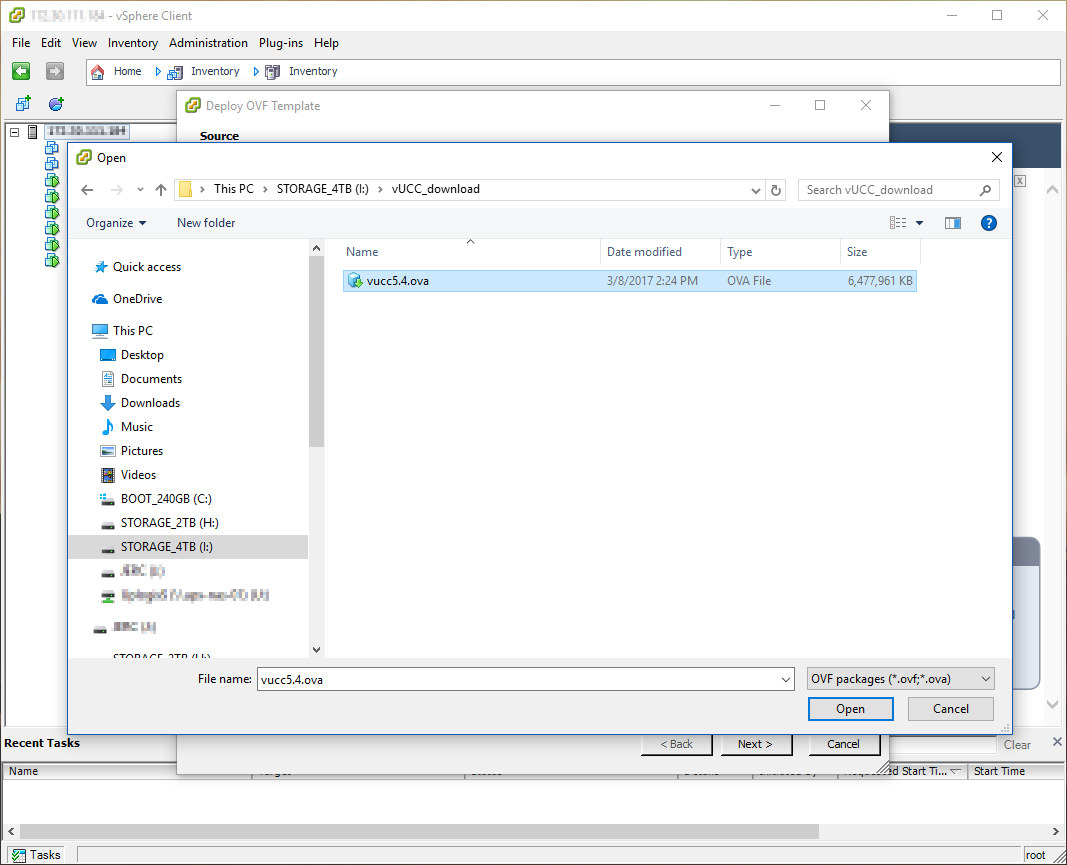Open OneDrive in the navigation pane
Viewport: 1067px width, 865px height.
tap(137, 299)
